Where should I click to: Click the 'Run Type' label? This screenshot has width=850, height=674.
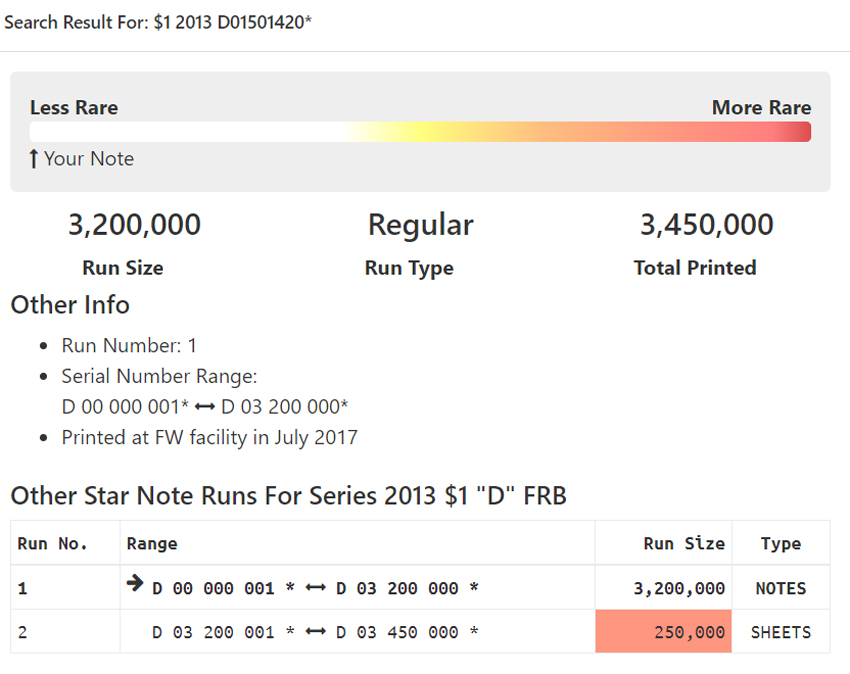point(409,268)
